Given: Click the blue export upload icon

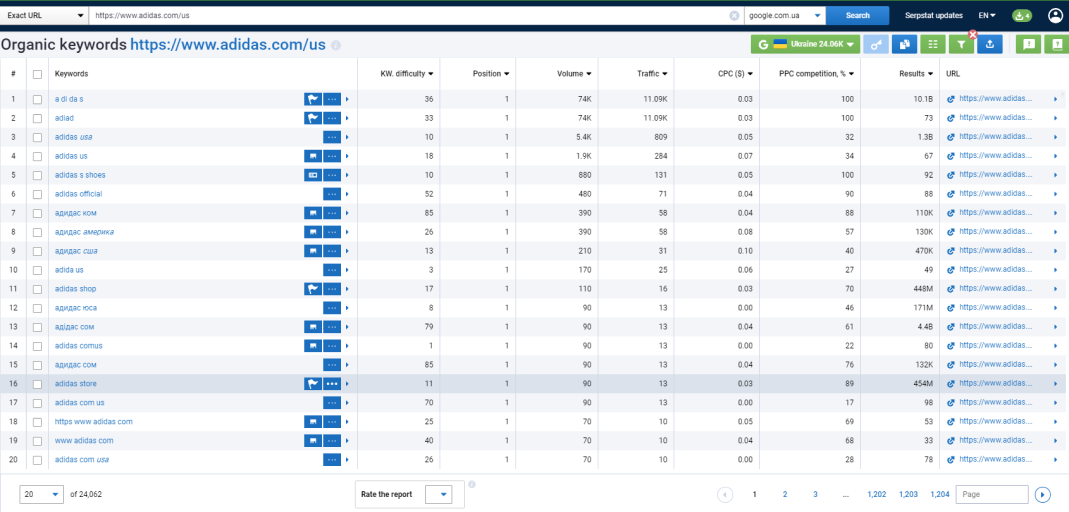Looking at the screenshot, I should (989, 44).
